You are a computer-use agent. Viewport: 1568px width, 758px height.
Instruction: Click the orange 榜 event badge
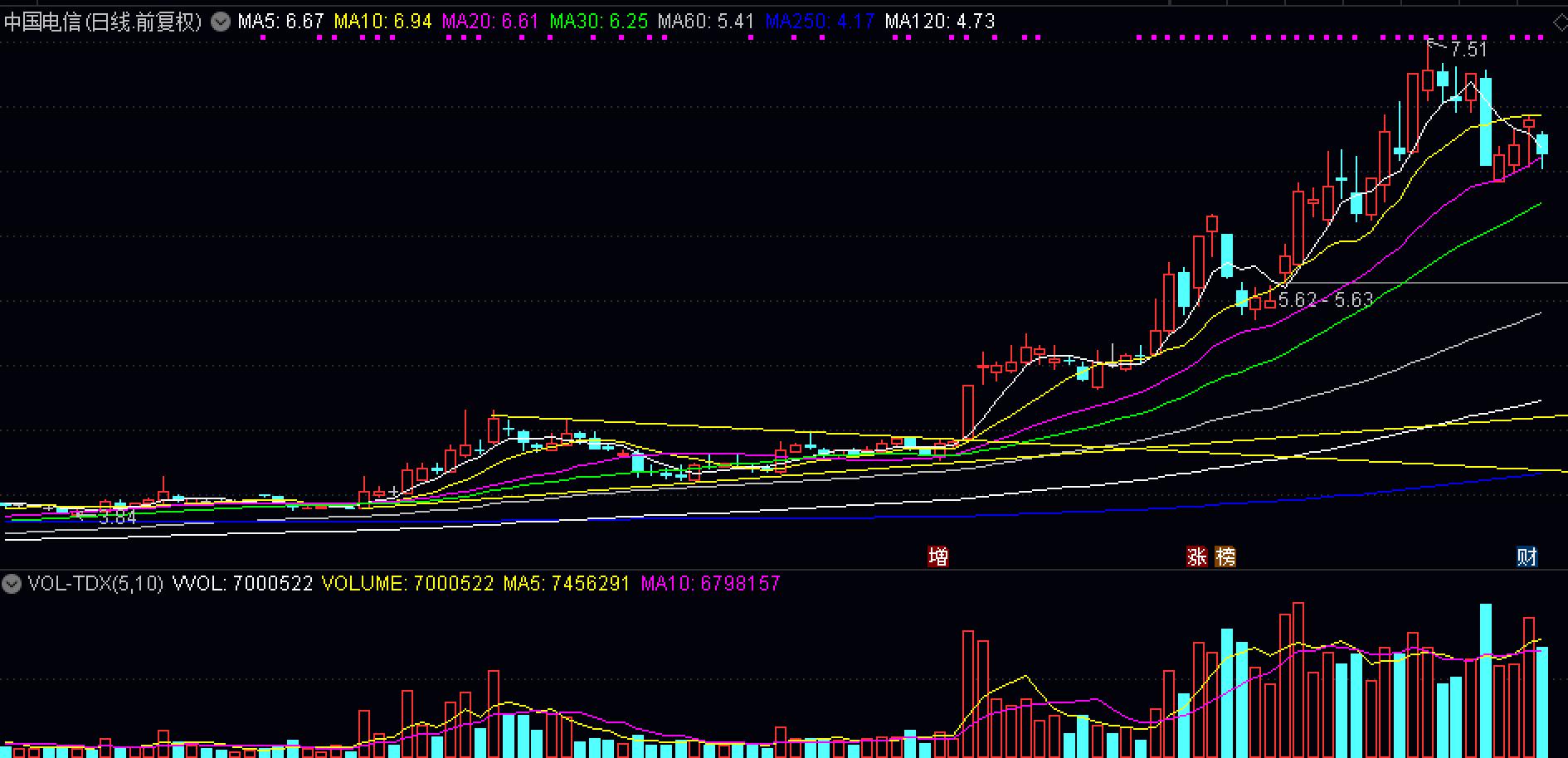[x=1225, y=557]
